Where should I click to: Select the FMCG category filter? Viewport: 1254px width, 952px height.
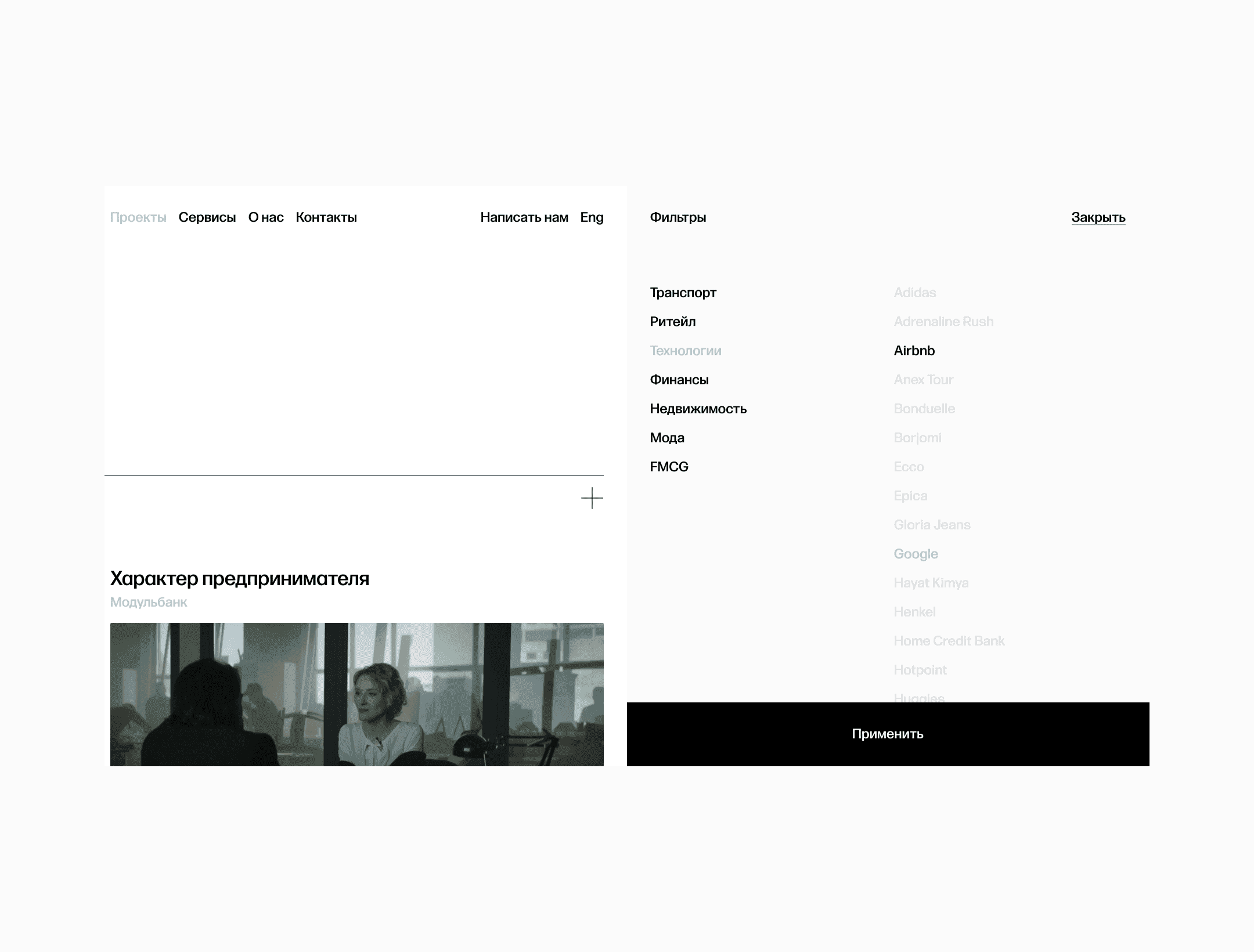(669, 467)
